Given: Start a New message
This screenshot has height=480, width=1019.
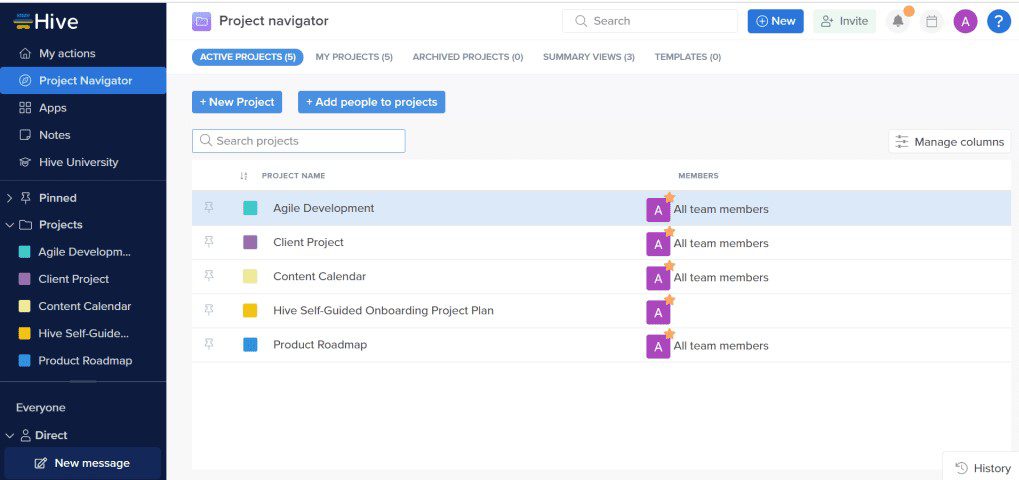Looking at the screenshot, I should click(x=83, y=463).
